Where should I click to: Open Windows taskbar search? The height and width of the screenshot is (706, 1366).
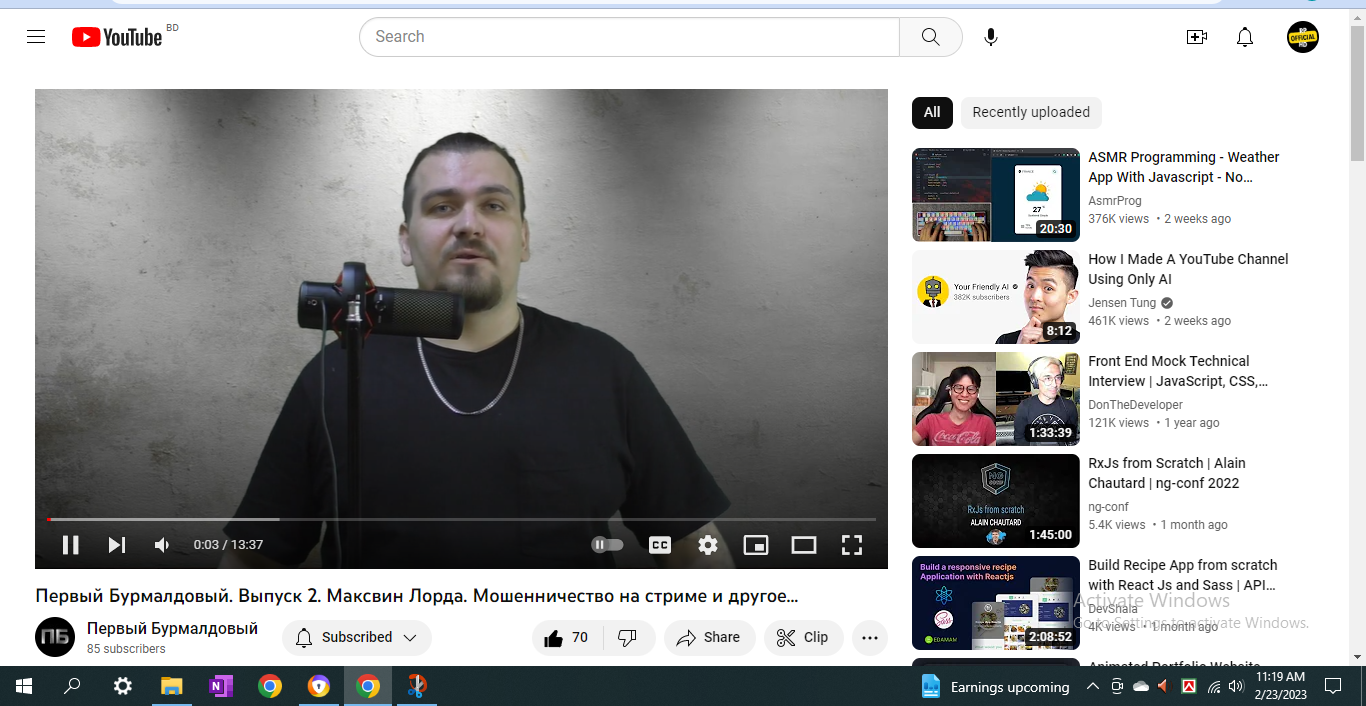tap(72, 687)
